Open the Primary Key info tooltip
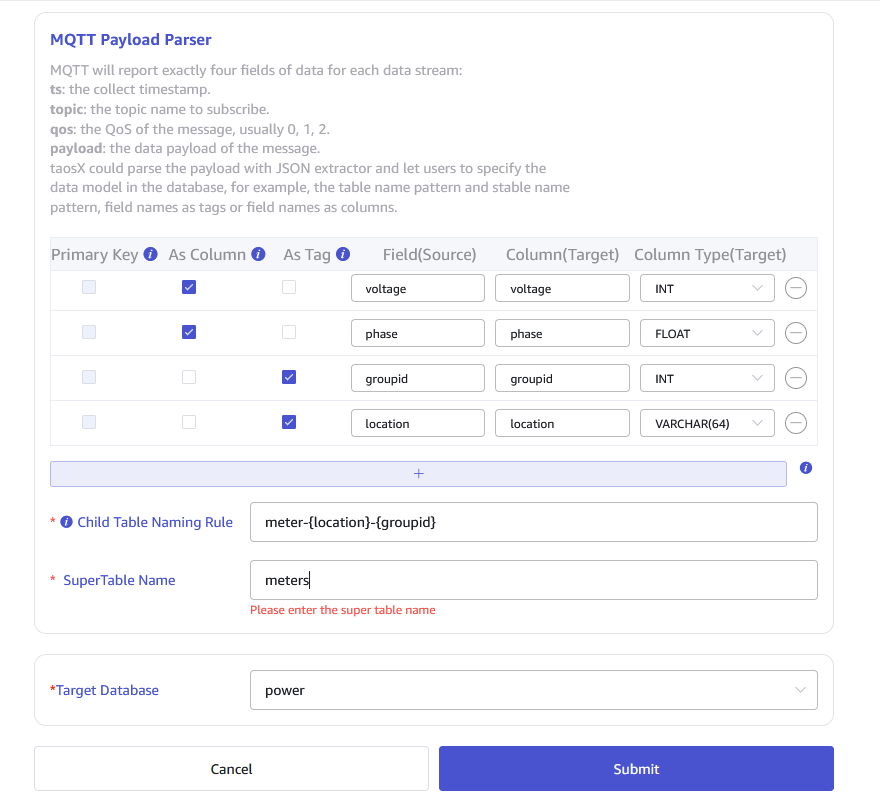The height and width of the screenshot is (810, 880). click(150, 254)
